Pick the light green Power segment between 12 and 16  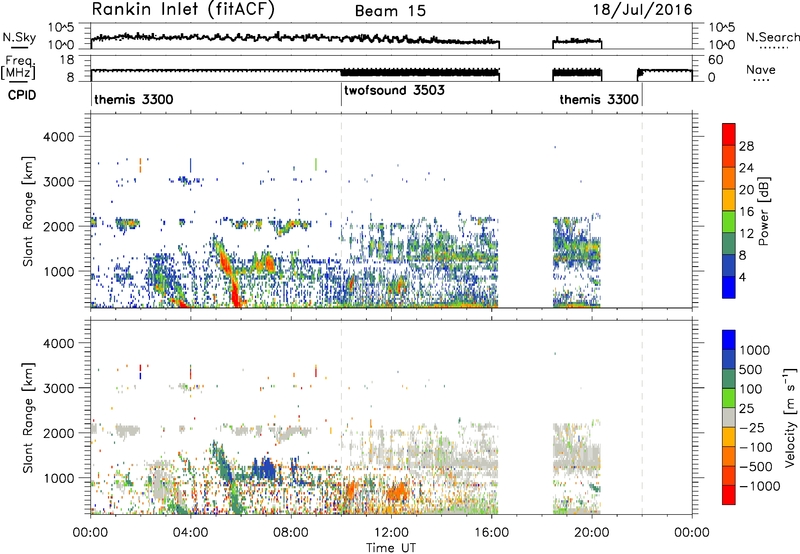(x=729, y=222)
